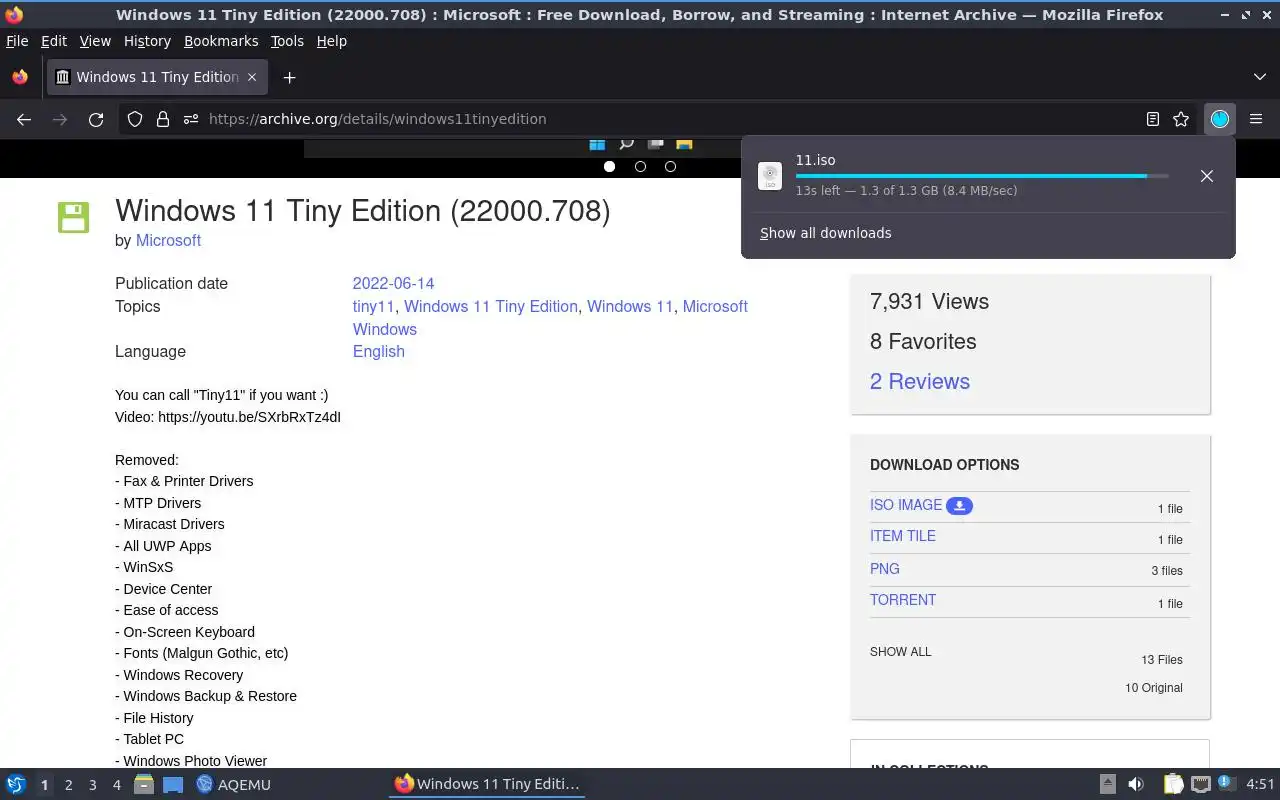Switch to workspace 4
The image size is (1280, 800).
(x=116, y=785)
